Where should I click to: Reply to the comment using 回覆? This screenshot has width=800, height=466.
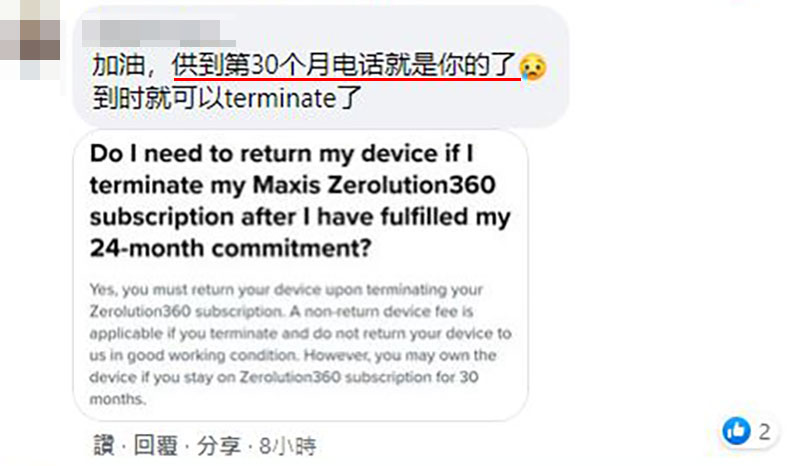pos(156,446)
